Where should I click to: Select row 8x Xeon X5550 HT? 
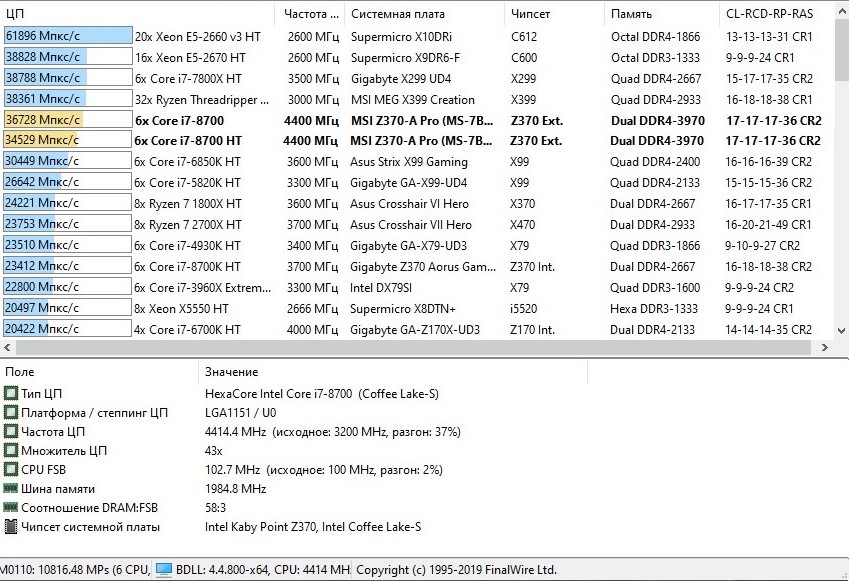(x=417, y=309)
